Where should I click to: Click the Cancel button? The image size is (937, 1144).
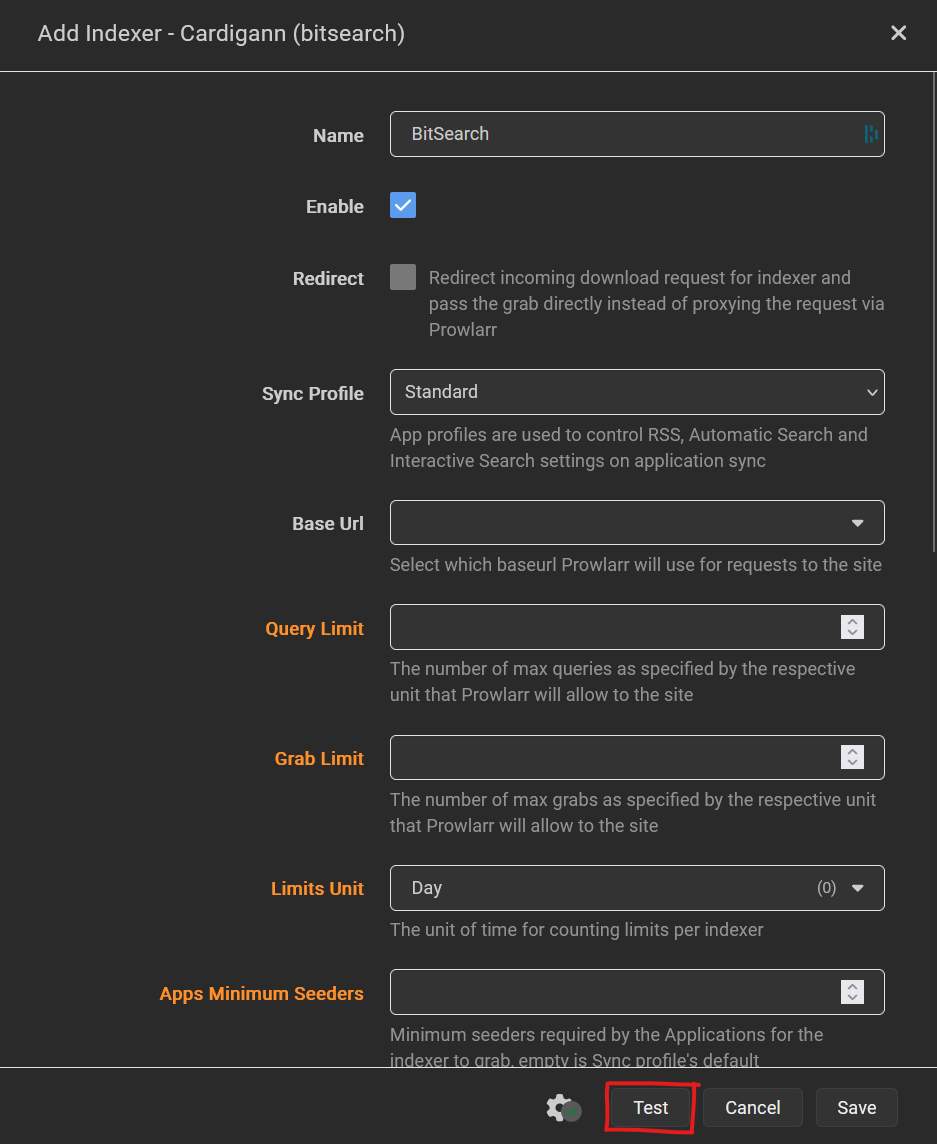[752, 1107]
